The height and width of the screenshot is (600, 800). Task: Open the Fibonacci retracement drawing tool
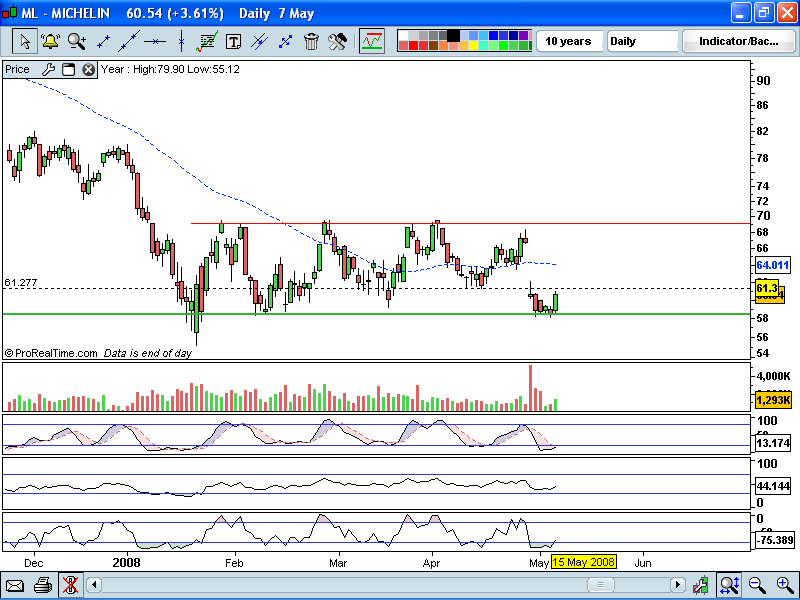(207, 41)
